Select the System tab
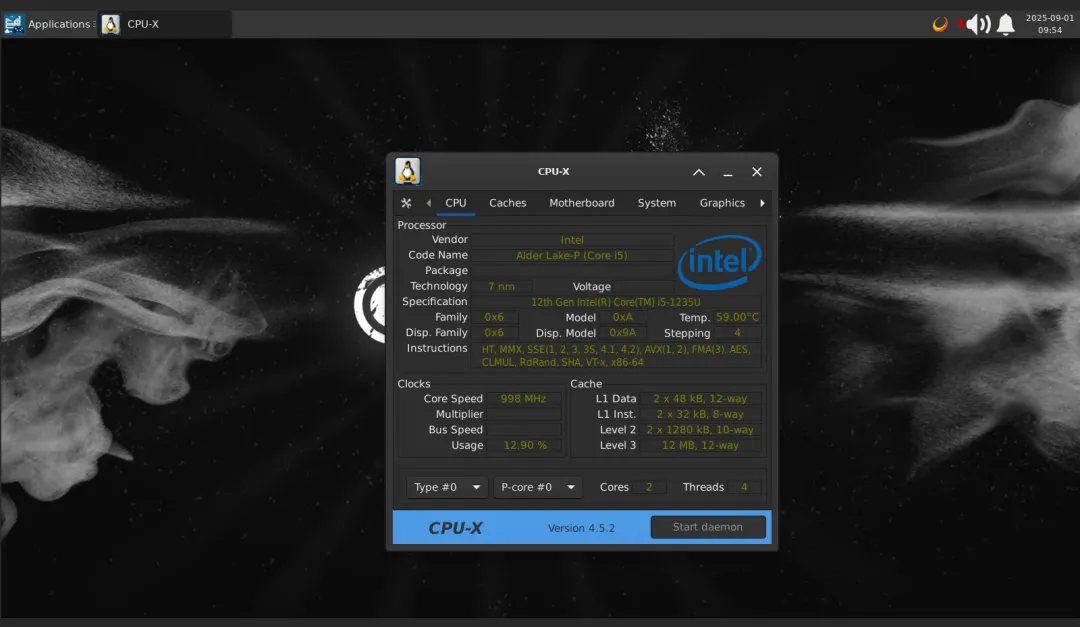 click(656, 203)
